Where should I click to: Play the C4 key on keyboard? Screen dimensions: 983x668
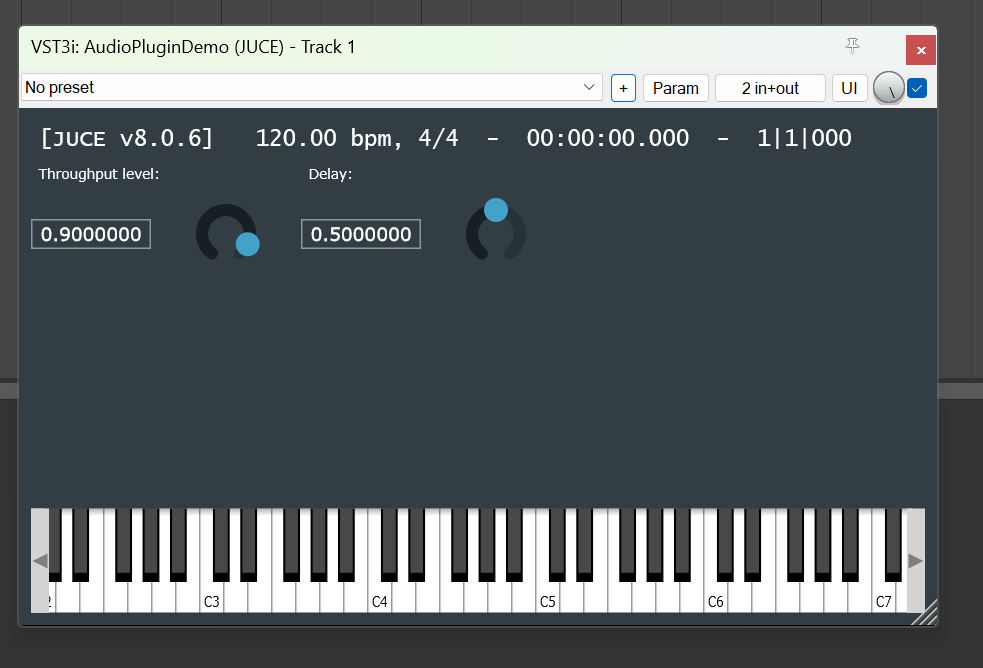379,598
